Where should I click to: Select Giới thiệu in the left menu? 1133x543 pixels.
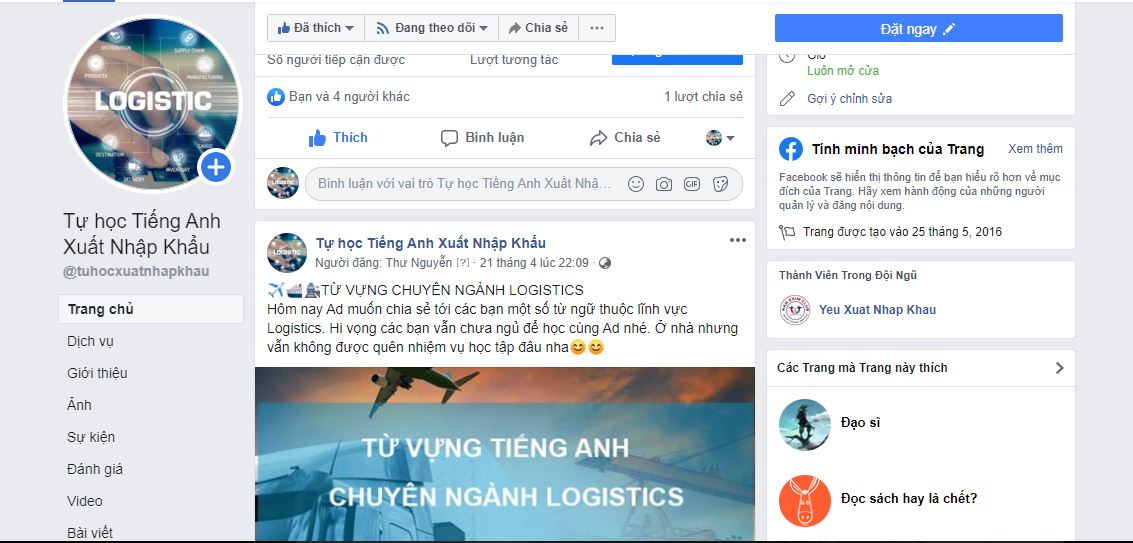98,373
